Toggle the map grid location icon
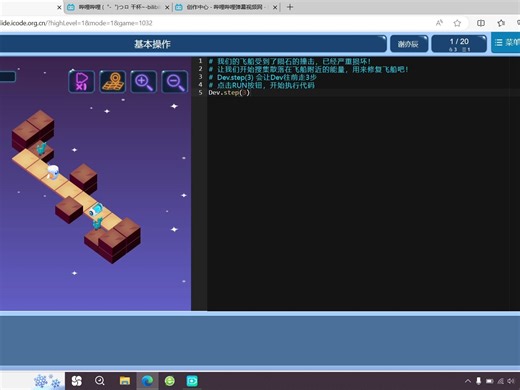The height and width of the screenshot is (390, 520). pyautogui.click(x=113, y=82)
